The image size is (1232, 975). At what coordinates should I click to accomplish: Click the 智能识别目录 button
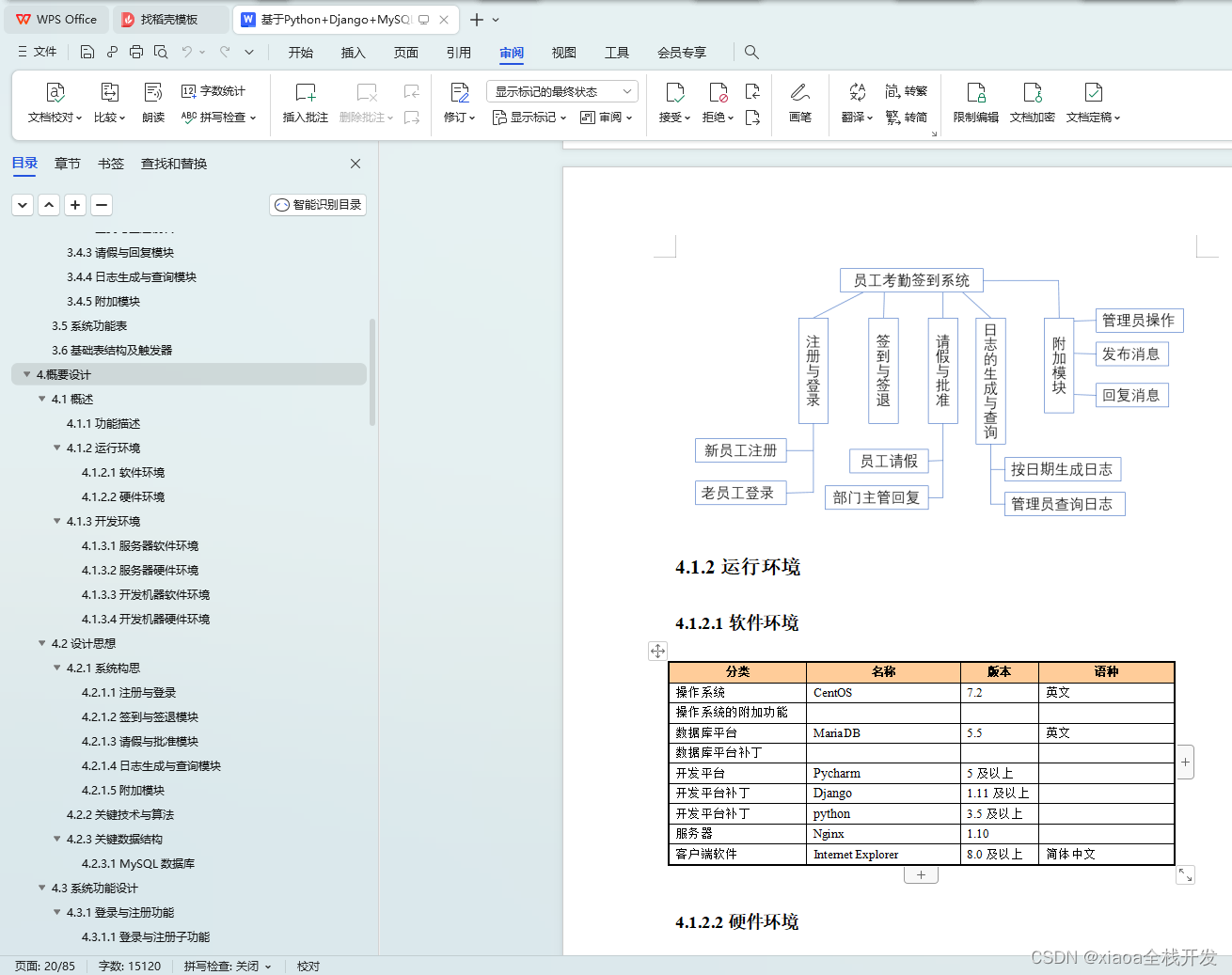(x=317, y=204)
